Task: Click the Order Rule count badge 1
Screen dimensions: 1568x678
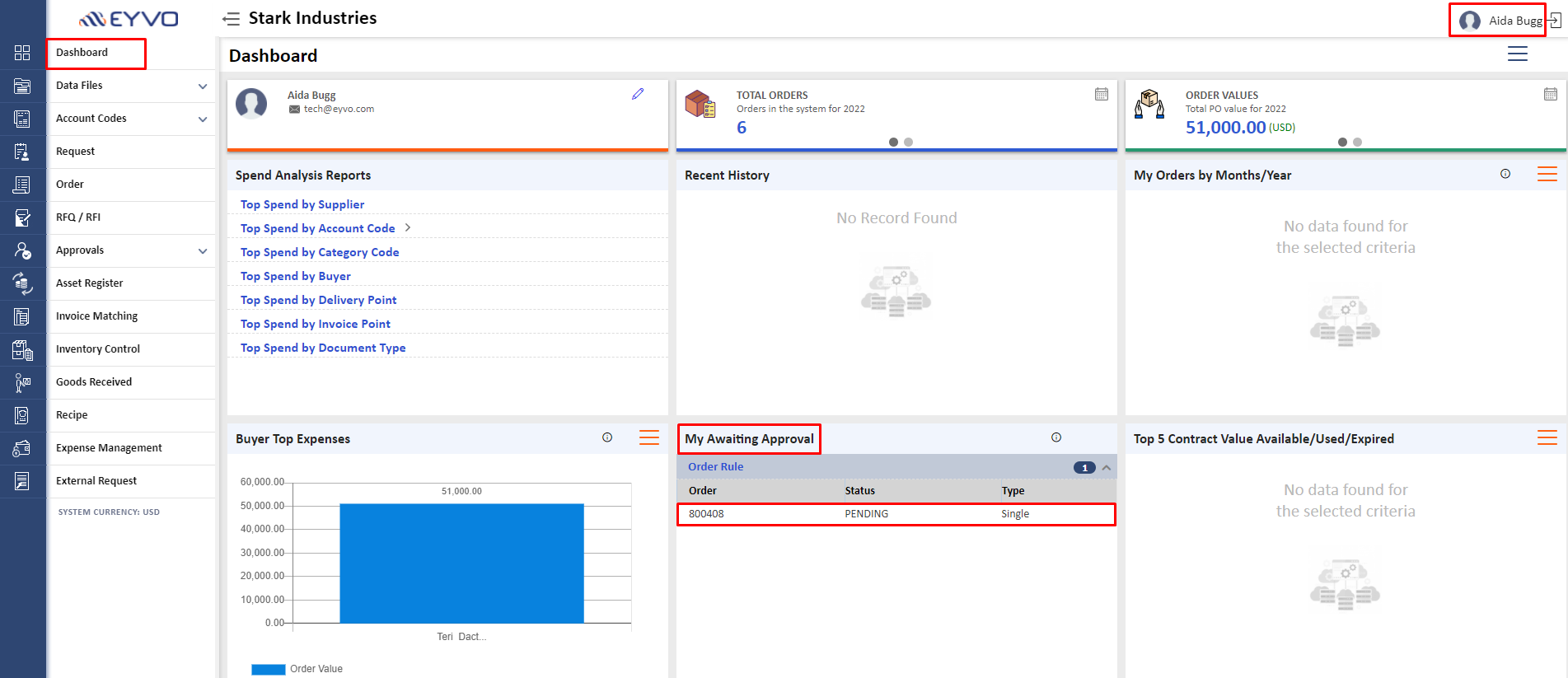Action: coord(1084,468)
